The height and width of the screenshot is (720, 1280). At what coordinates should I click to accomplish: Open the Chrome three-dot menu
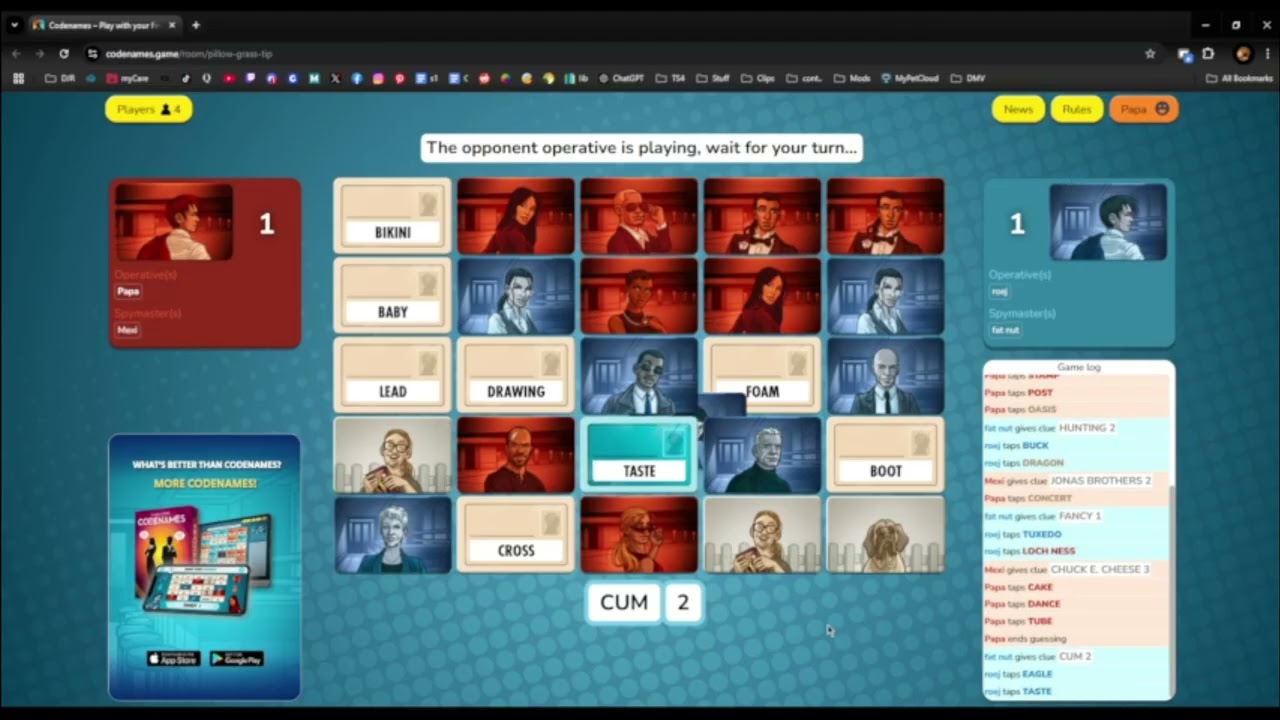(1268, 54)
